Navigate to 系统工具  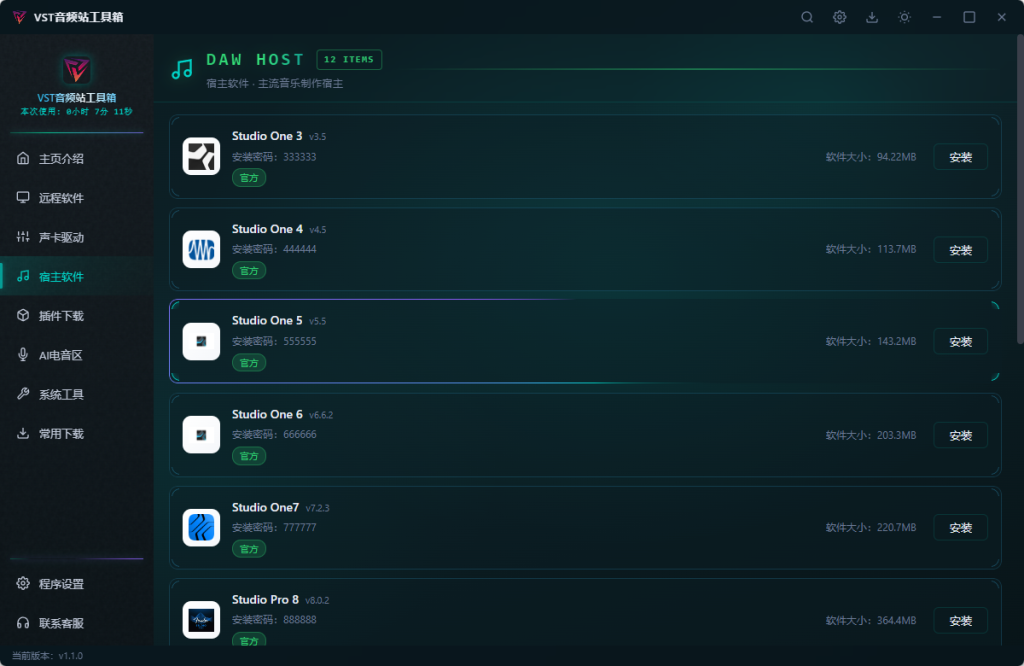point(76,394)
